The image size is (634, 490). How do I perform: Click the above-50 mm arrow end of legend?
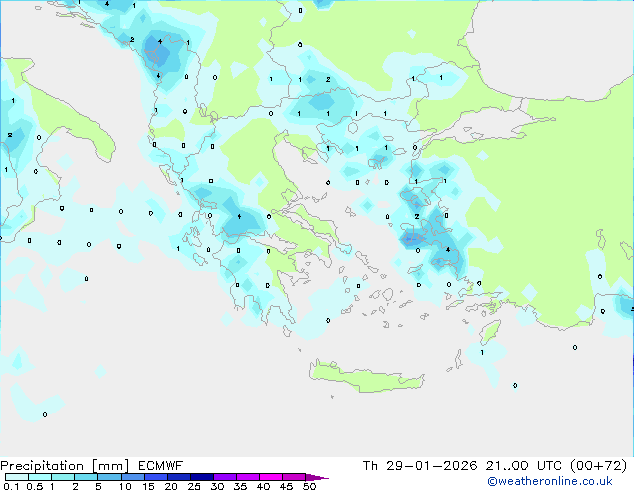pos(317,477)
